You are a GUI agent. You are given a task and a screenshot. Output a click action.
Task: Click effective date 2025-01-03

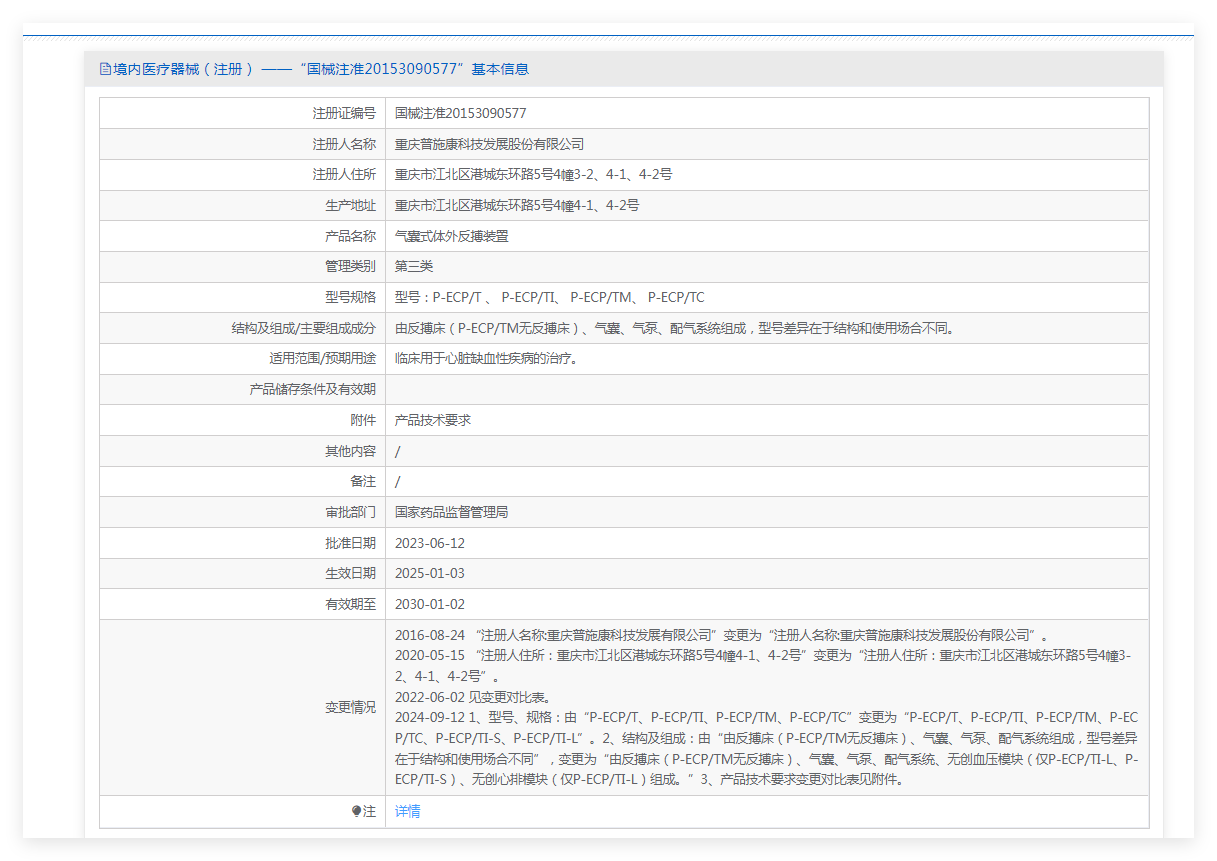(x=430, y=574)
